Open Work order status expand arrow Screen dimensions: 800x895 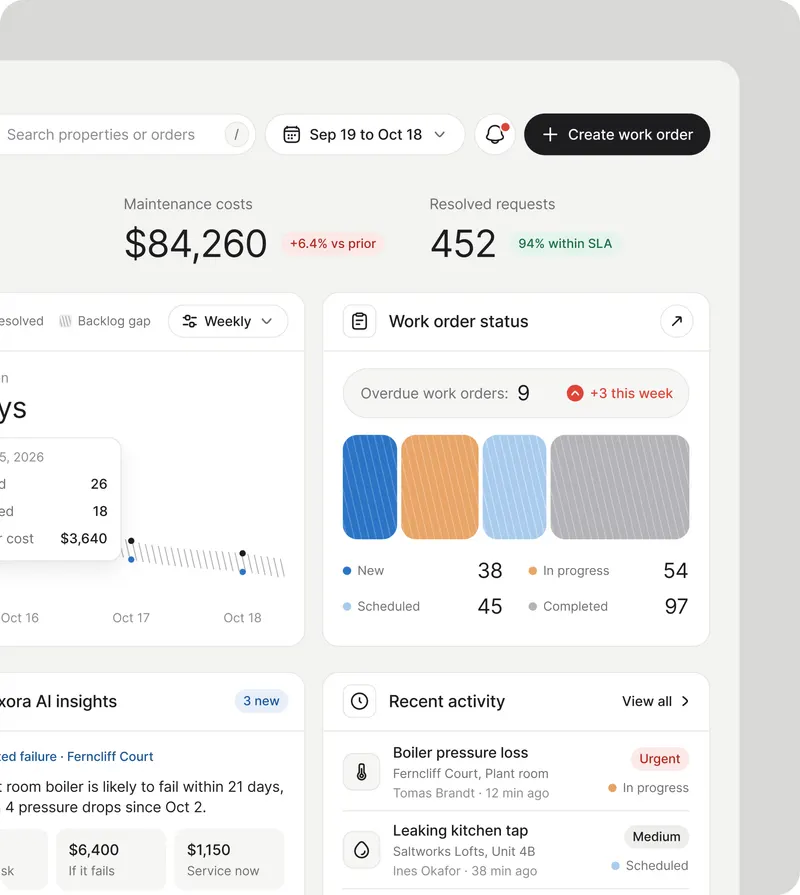coord(677,321)
